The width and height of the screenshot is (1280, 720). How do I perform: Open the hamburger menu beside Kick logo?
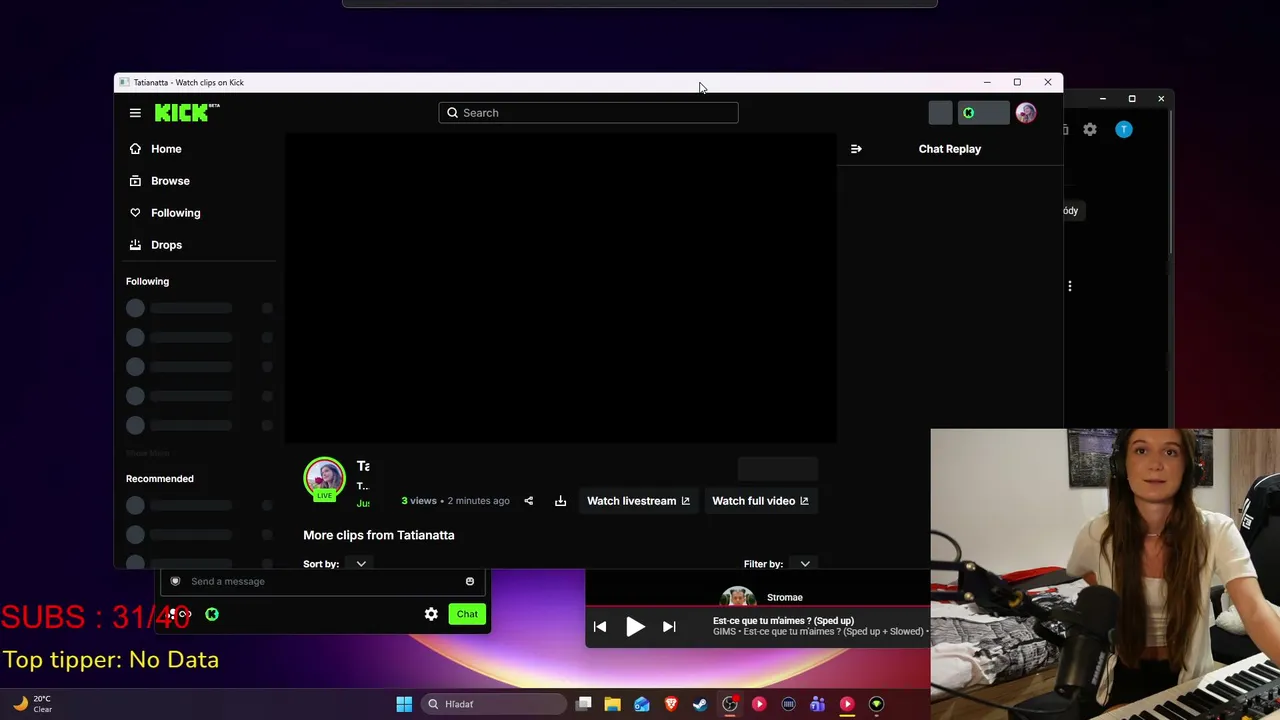click(135, 113)
